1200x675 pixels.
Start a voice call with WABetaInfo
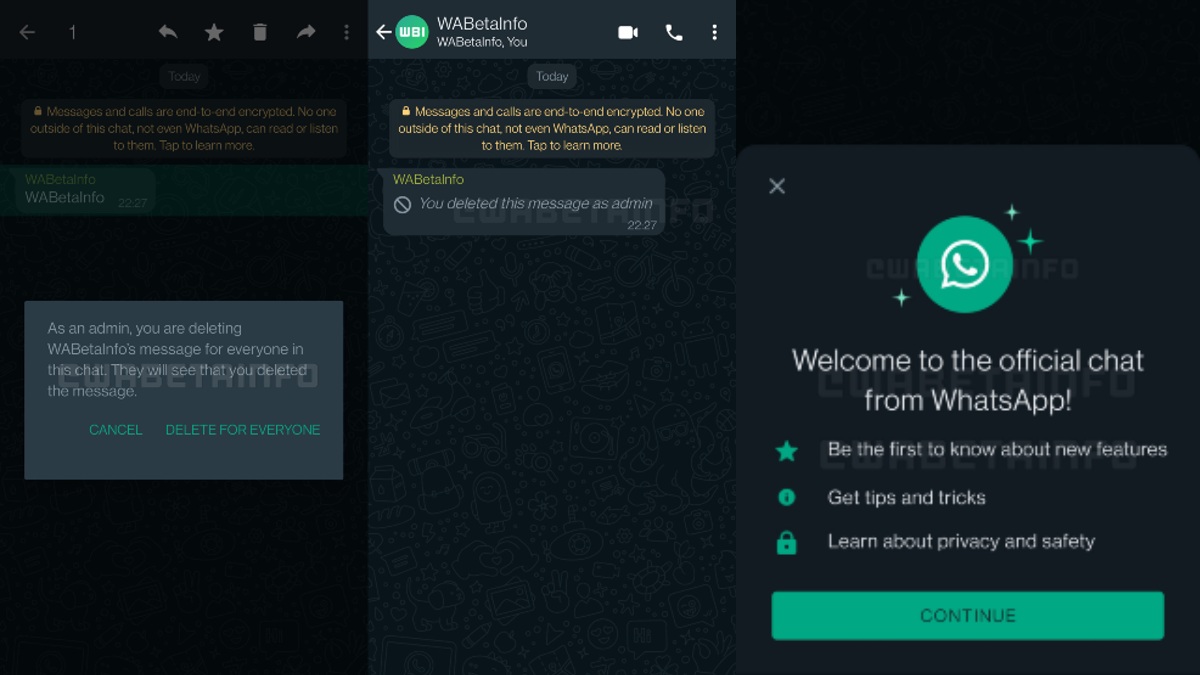[673, 31]
